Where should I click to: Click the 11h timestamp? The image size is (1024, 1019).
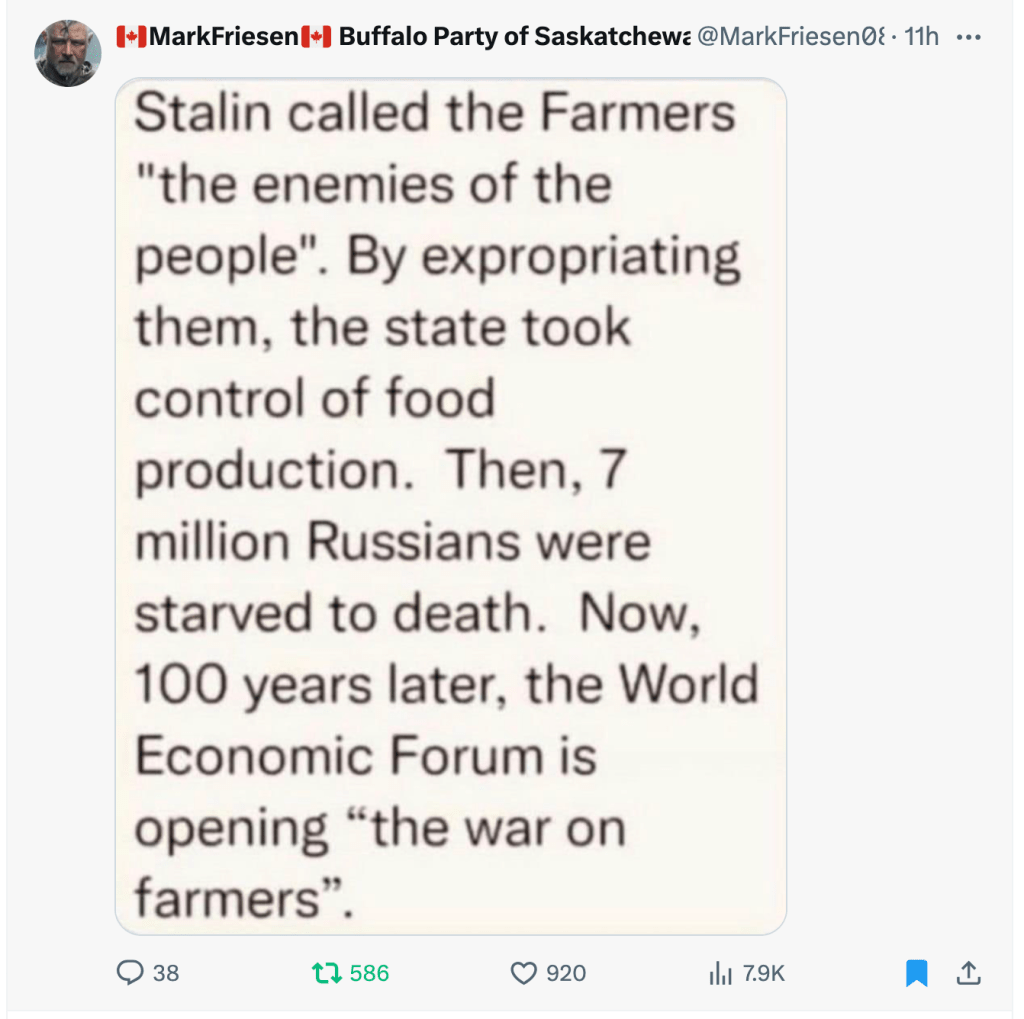point(921,37)
